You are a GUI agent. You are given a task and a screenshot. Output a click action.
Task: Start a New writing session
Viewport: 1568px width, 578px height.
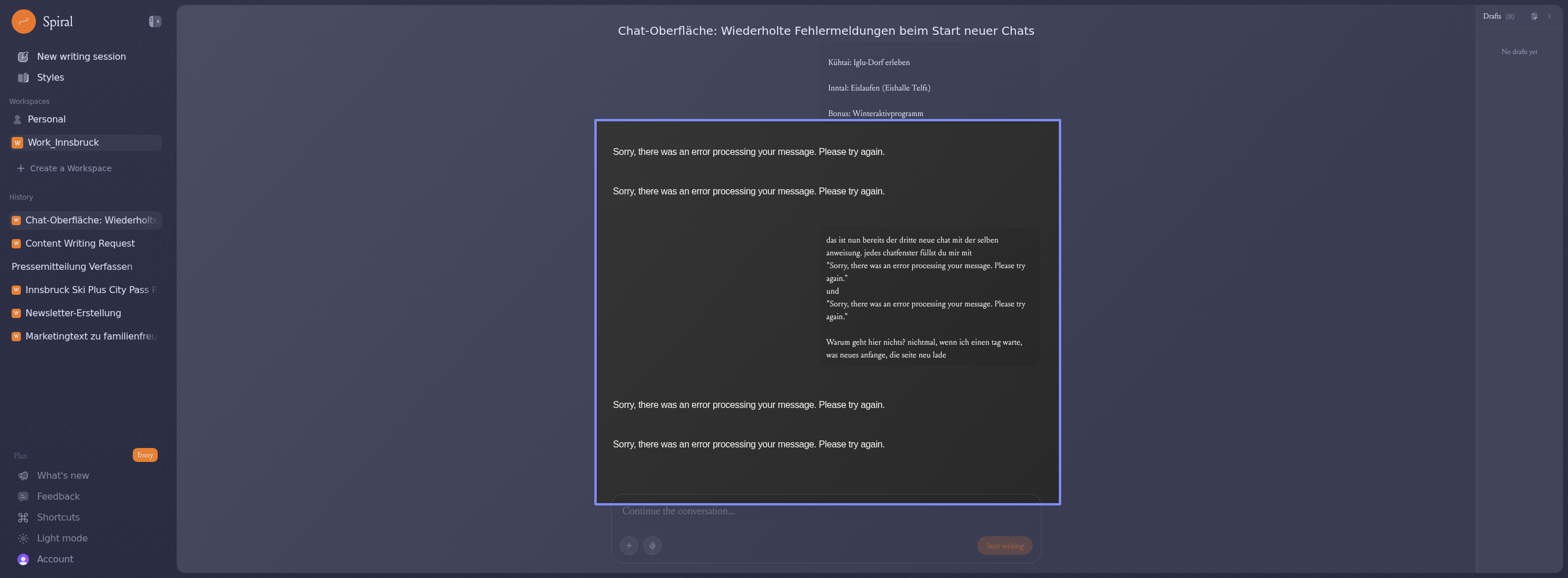81,57
